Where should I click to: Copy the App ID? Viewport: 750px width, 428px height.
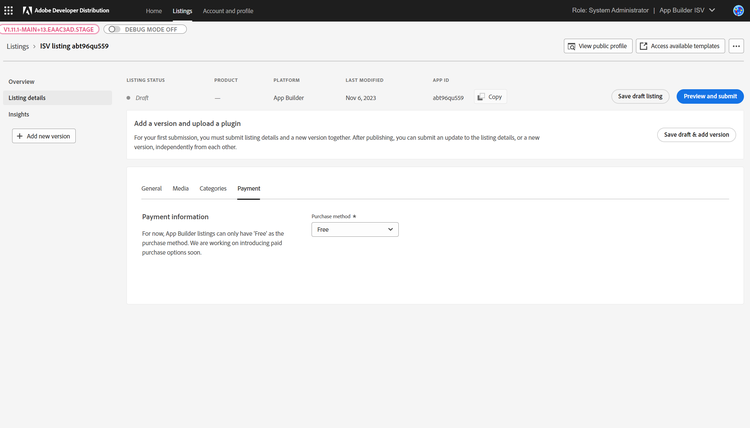(490, 97)
